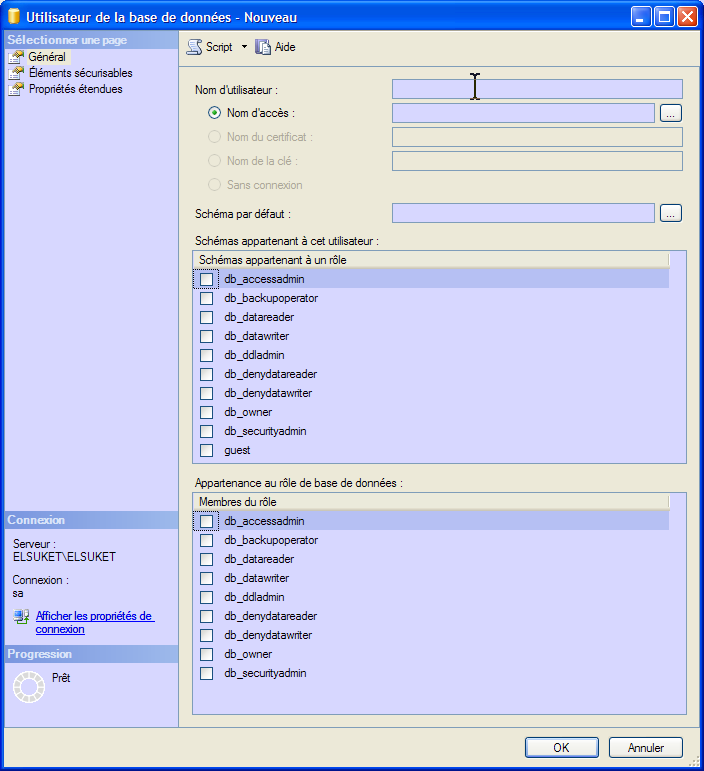This screenshot has width=704, height=771.
Task: Expand the Script dropdown arrow
Action: pyautogui.click(x=244, y=47)
